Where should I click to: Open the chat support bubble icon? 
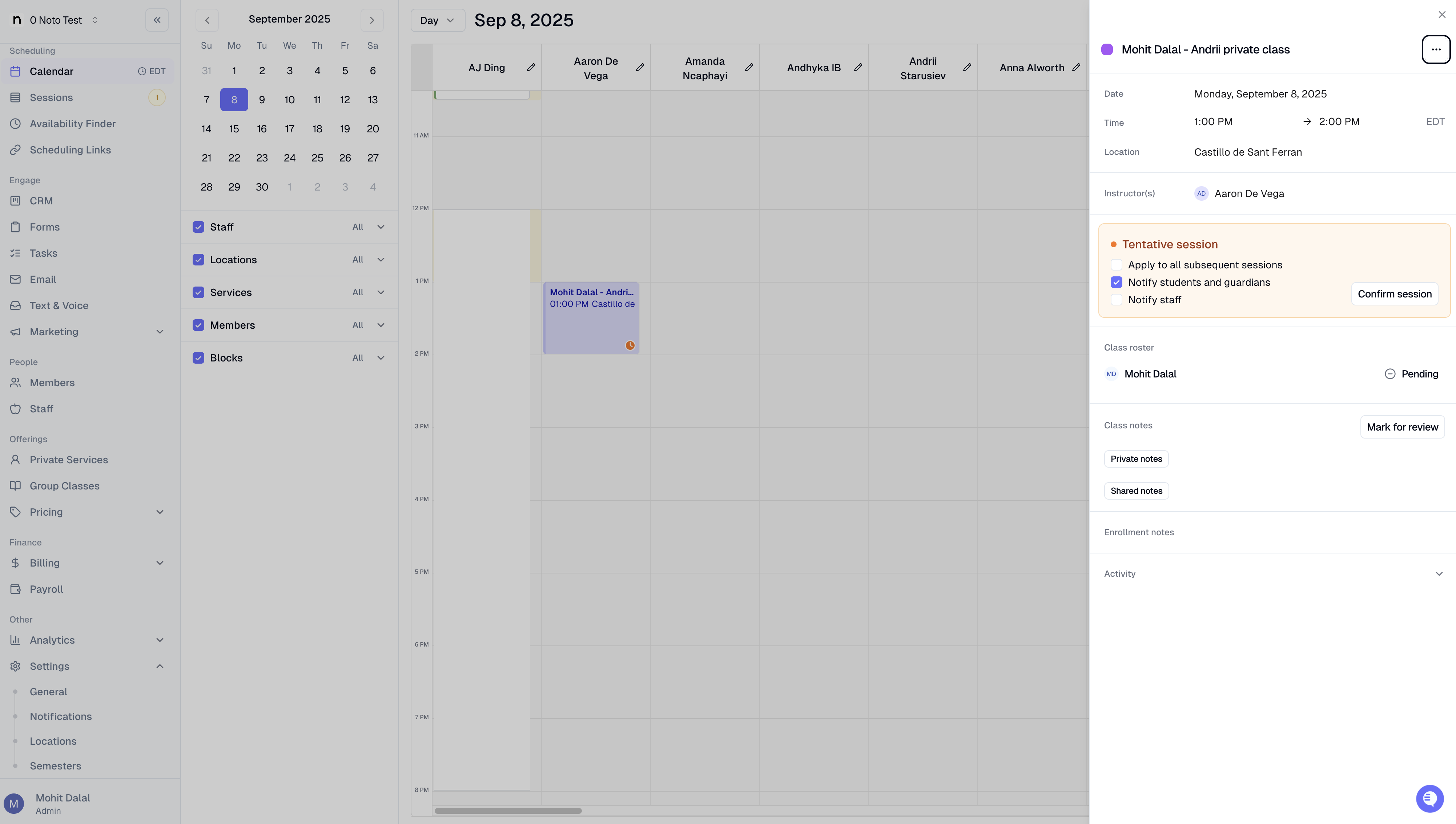tap(1429, 799)
